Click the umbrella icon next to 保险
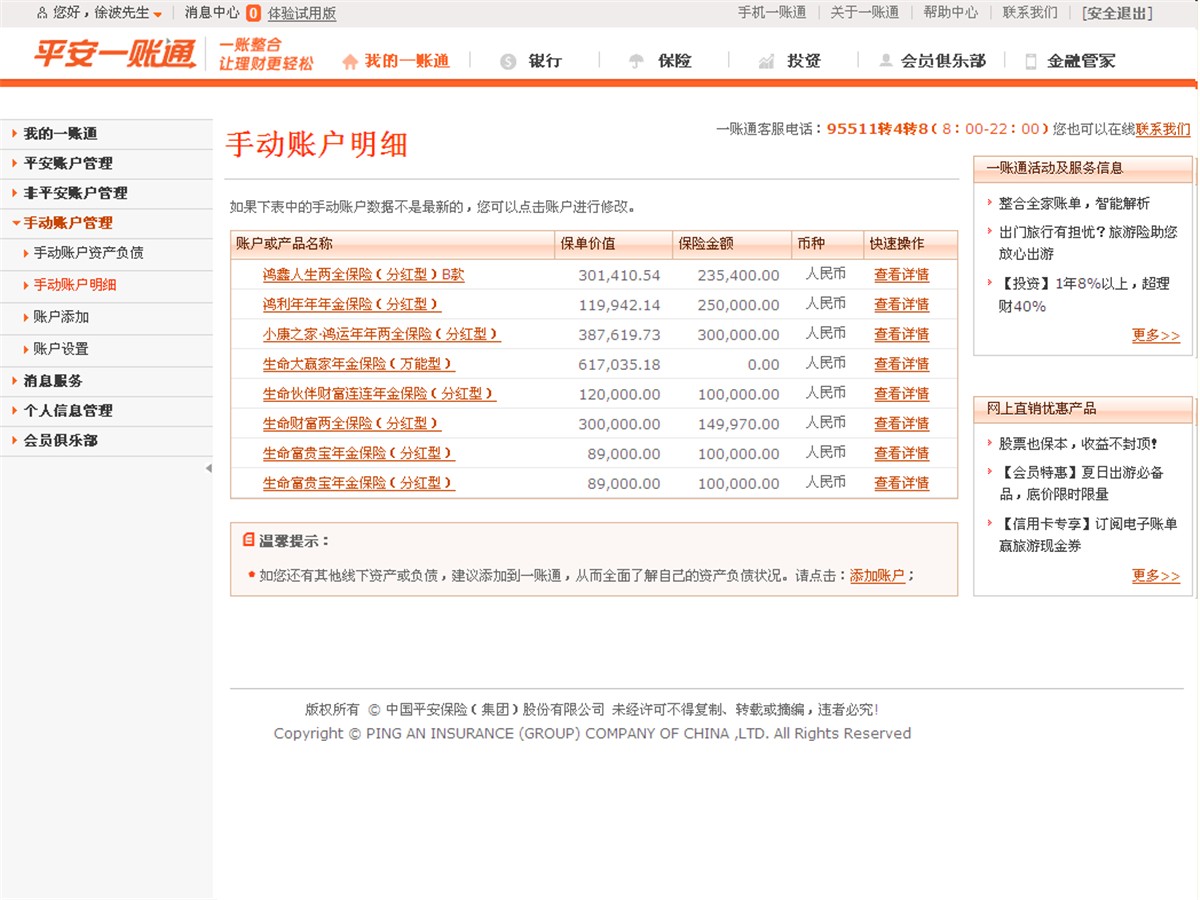1200x900 pixels. [636, 62]
